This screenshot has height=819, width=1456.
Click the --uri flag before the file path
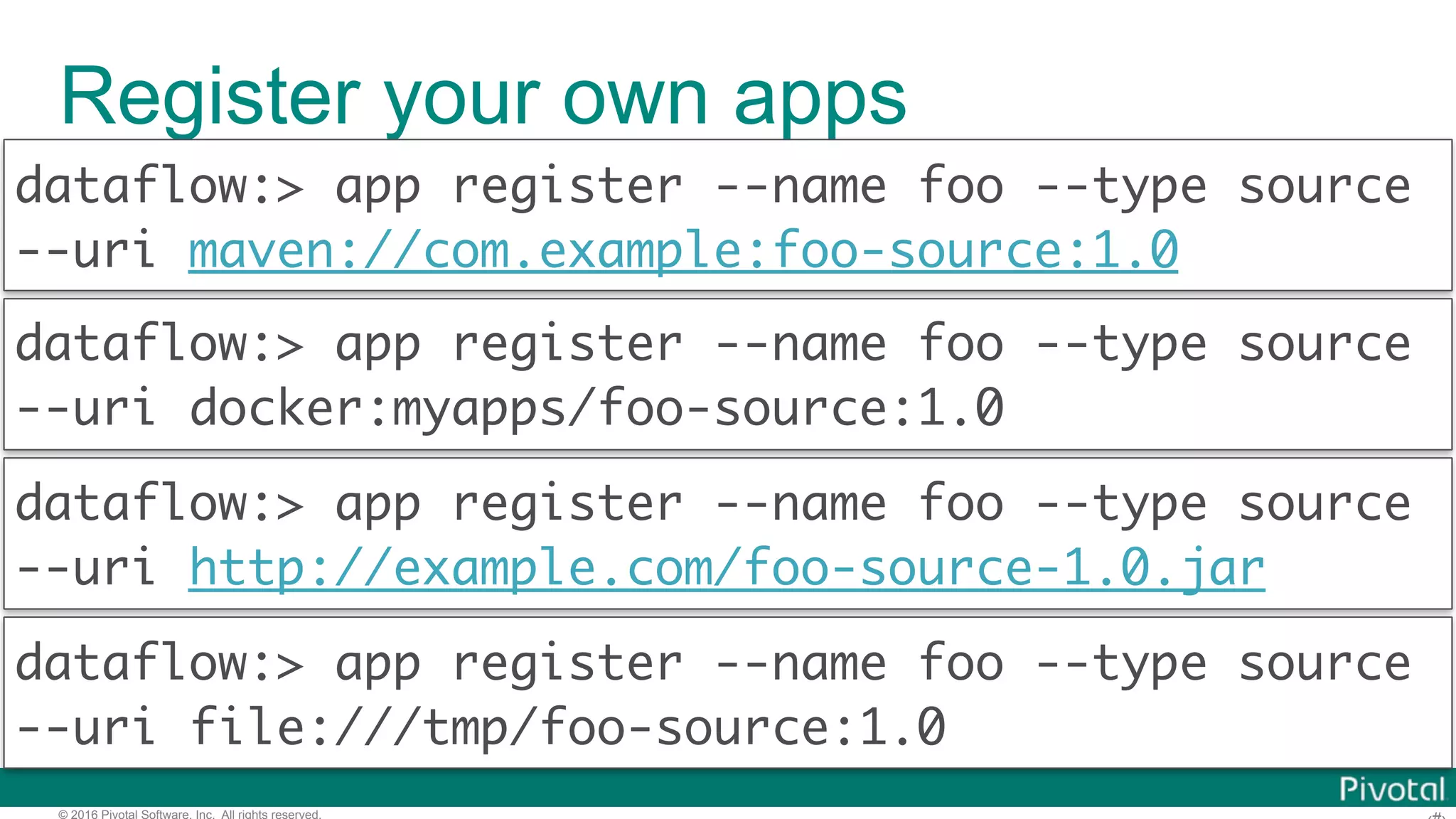[x=85, y=727]
